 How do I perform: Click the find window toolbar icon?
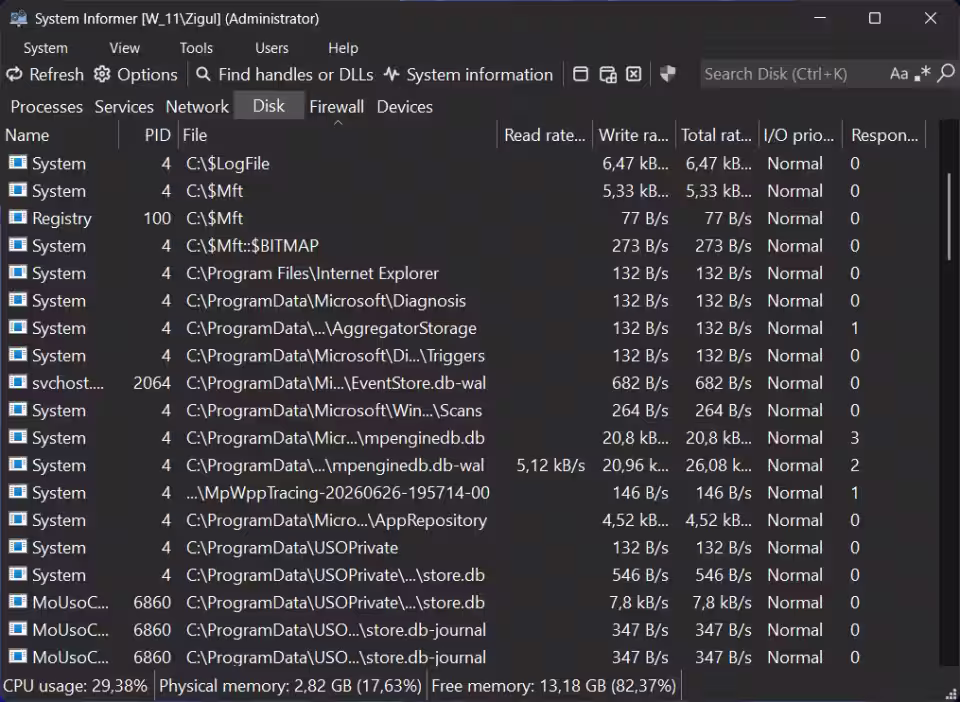point(580,75)
